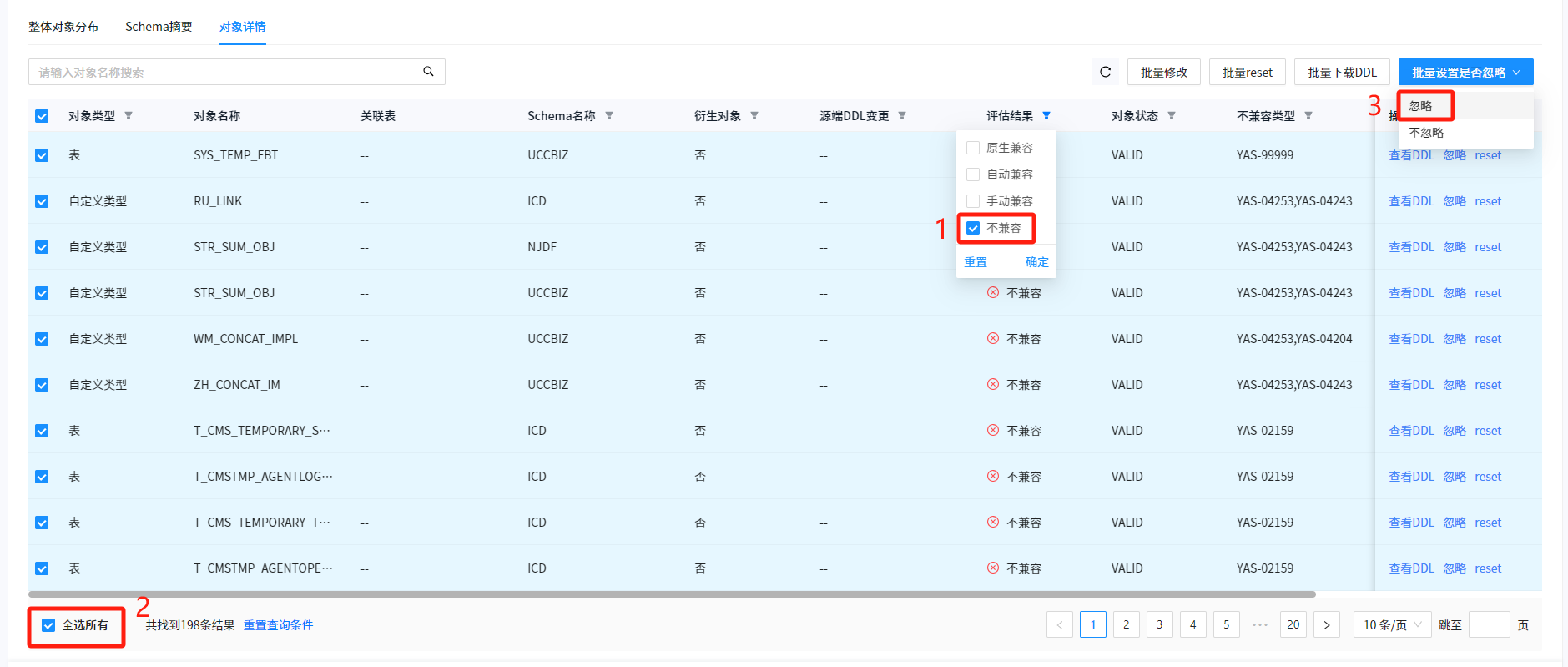
Task: Toggle the 评估结果 column filter icon
Action: coord(1046,115)
